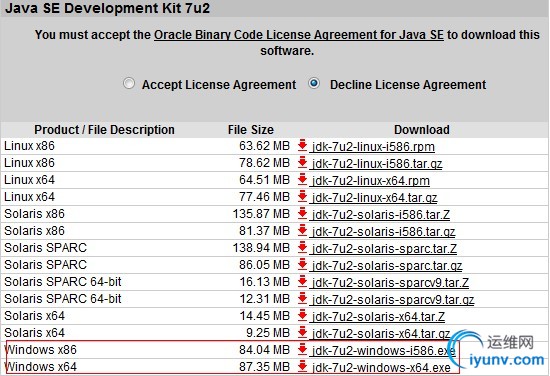
Task: Download jdk-7u2-solaris-sparc.tar.Z
Action: coord(384,248)
